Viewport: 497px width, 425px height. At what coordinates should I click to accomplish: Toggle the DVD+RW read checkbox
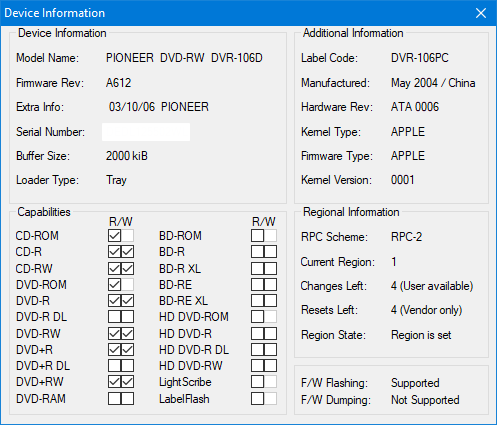point(114,382)
